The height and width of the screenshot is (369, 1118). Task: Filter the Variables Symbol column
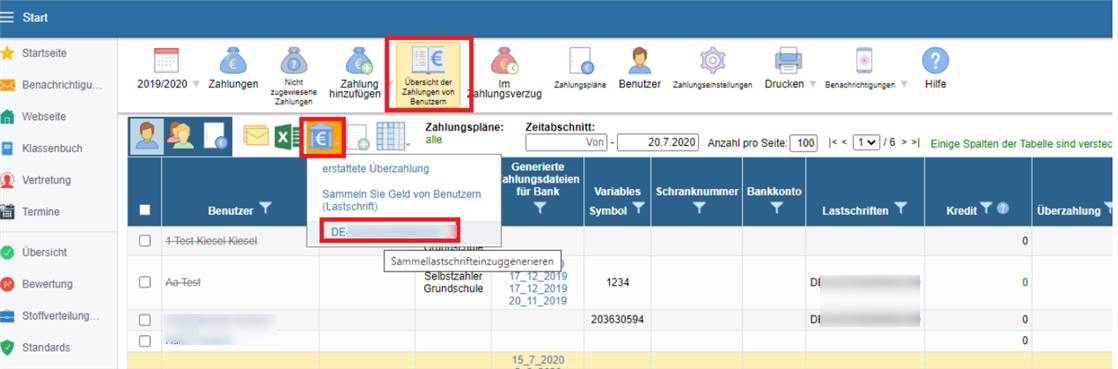coord(639,209)
